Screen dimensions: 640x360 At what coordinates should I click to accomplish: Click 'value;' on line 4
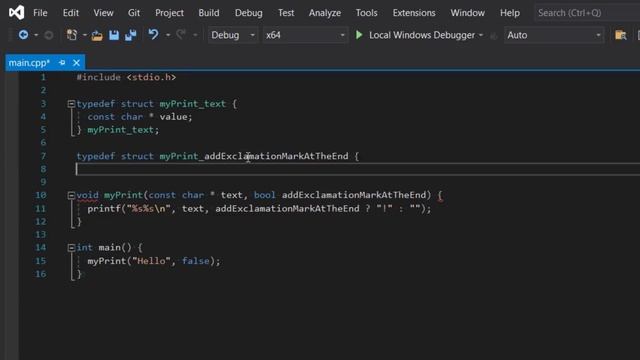tap(176, 117)
